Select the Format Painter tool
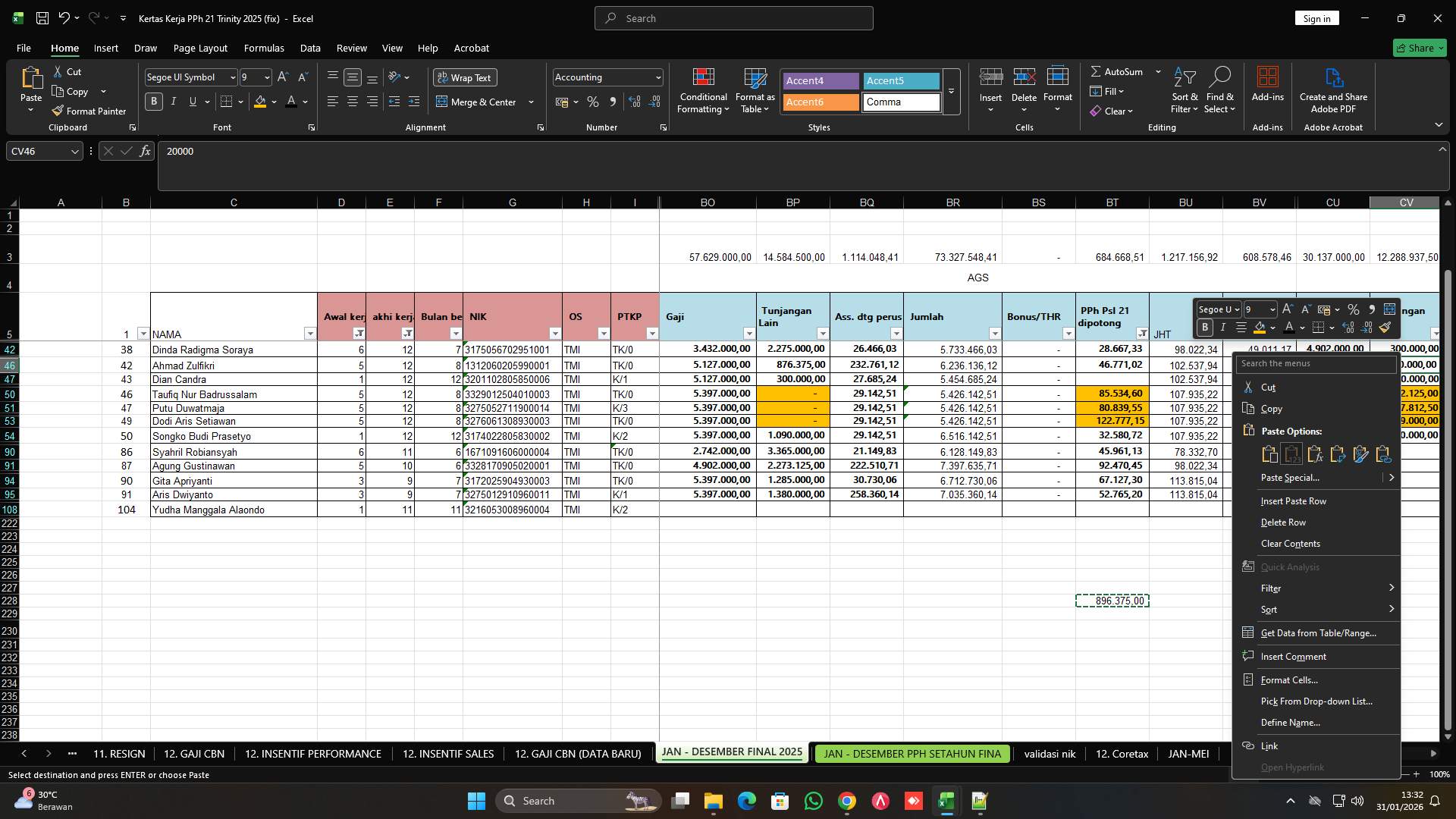Image resolution: width=1456 pixels, height=819 pixels. [89, 111]
